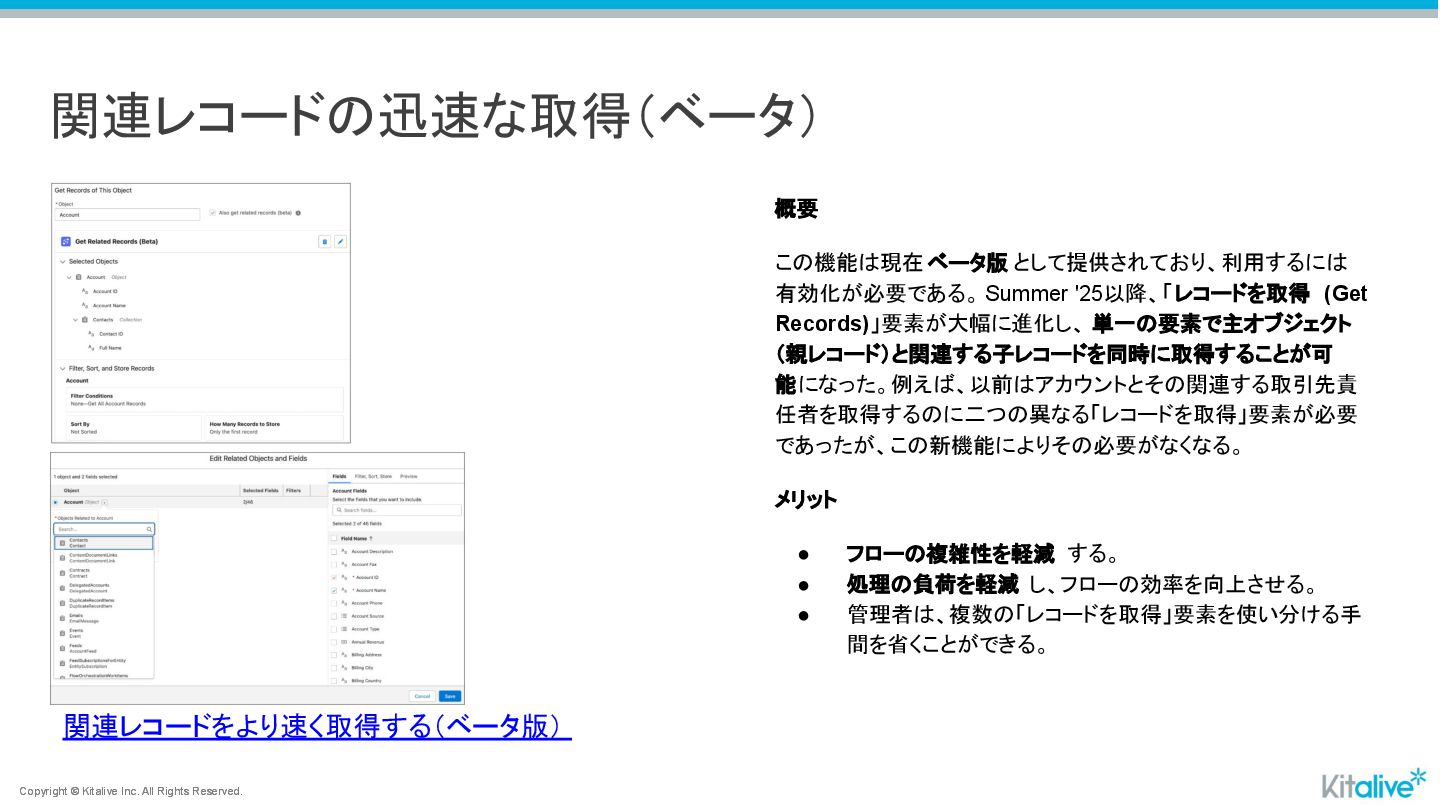Select the Account object radio button
The height and width of the screenshot is (810, 1440).
pyautogui.click(x=56, y=502)
